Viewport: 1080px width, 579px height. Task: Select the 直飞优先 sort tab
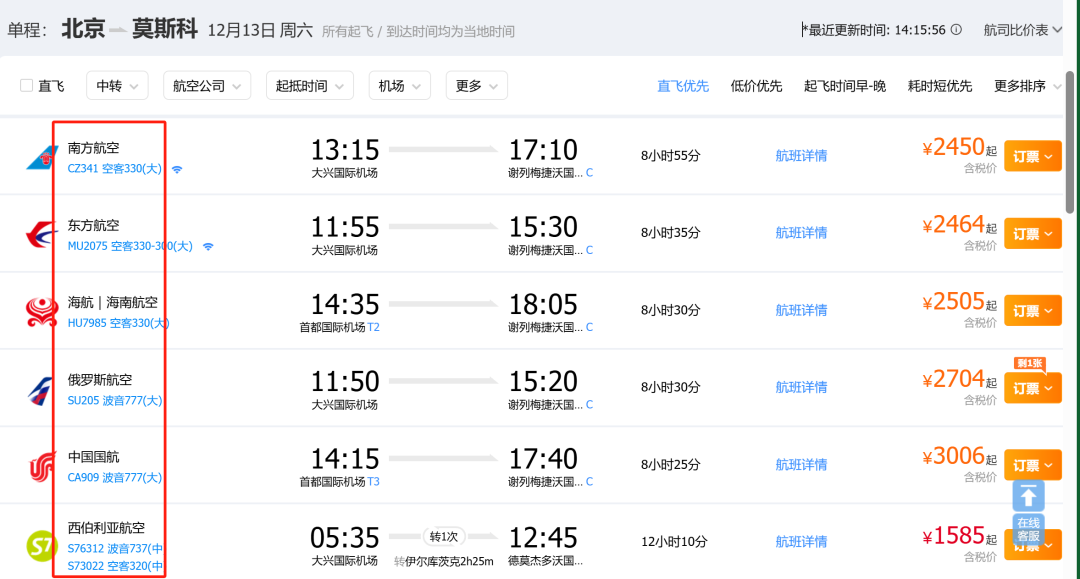point(683,86)
